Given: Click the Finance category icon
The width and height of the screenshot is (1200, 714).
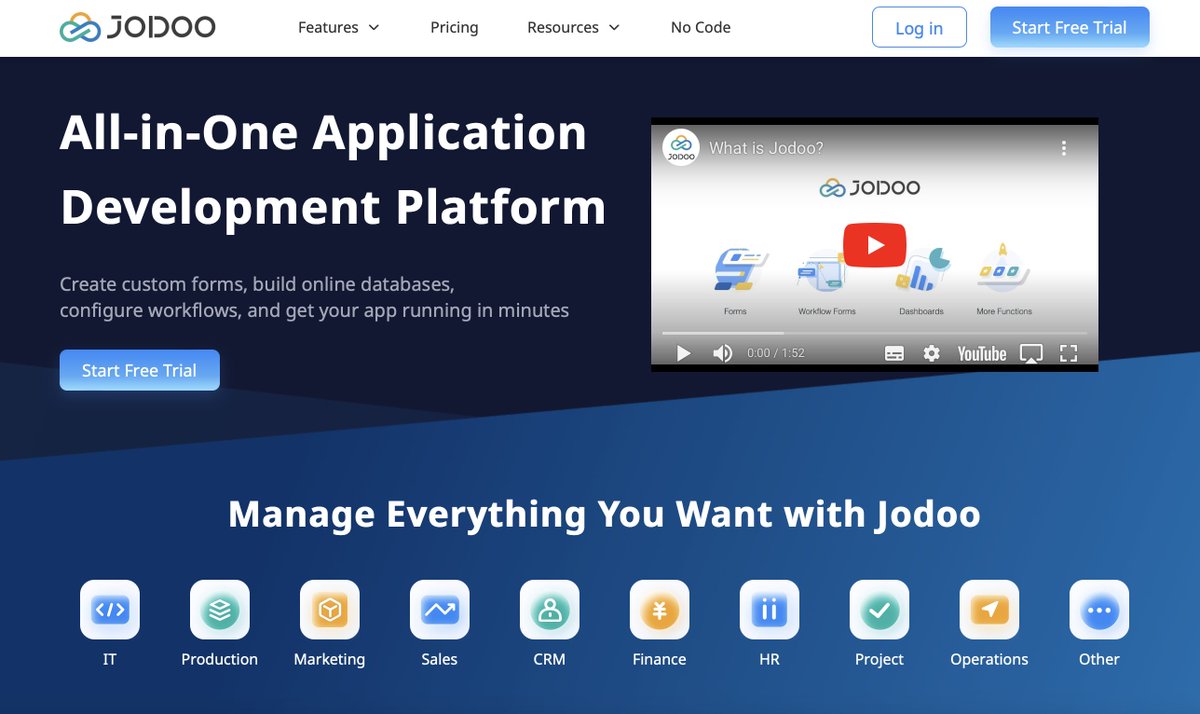Looking at the screenshot, I should click(x=660, y=609).
